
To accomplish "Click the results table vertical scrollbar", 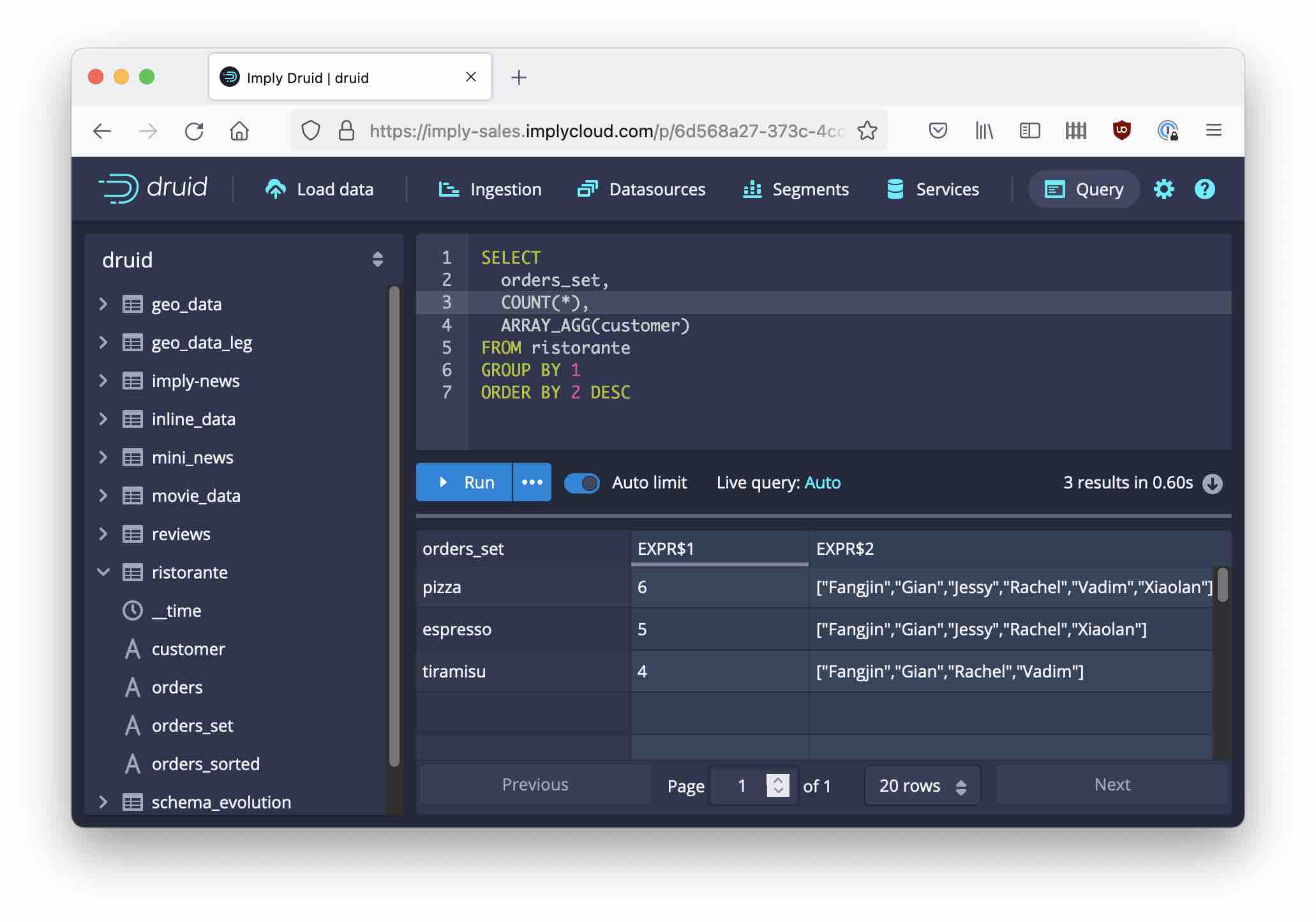I will 1222,585.
